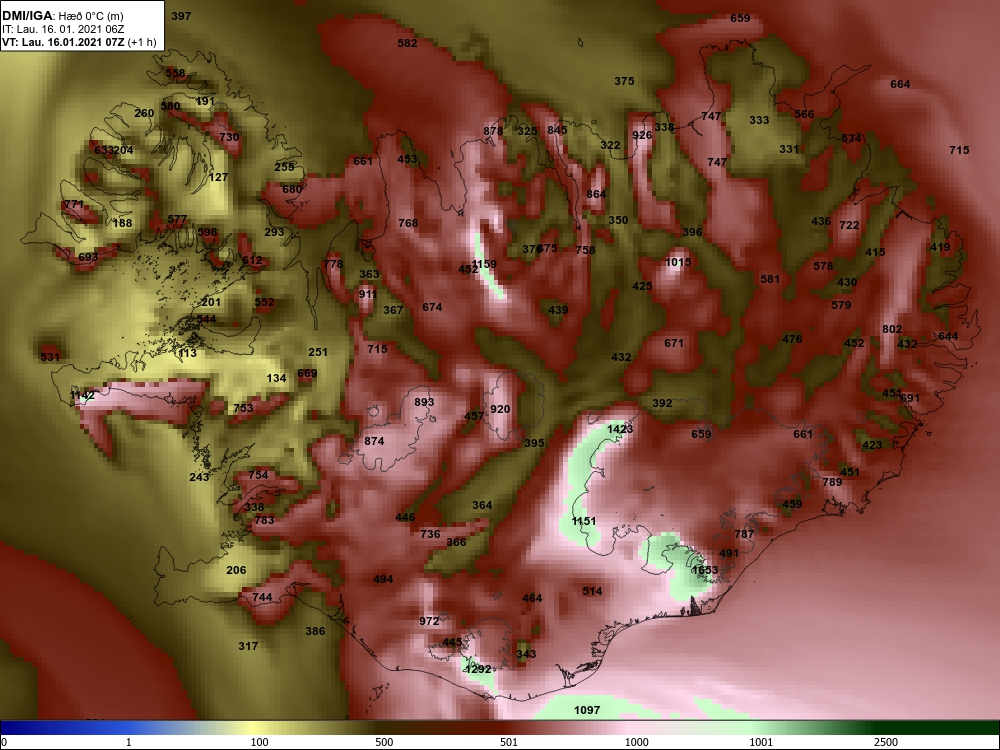The width and height of the screenshot is (1000, 750).
Task: Click the map value 375
Action: coord(624,81)
